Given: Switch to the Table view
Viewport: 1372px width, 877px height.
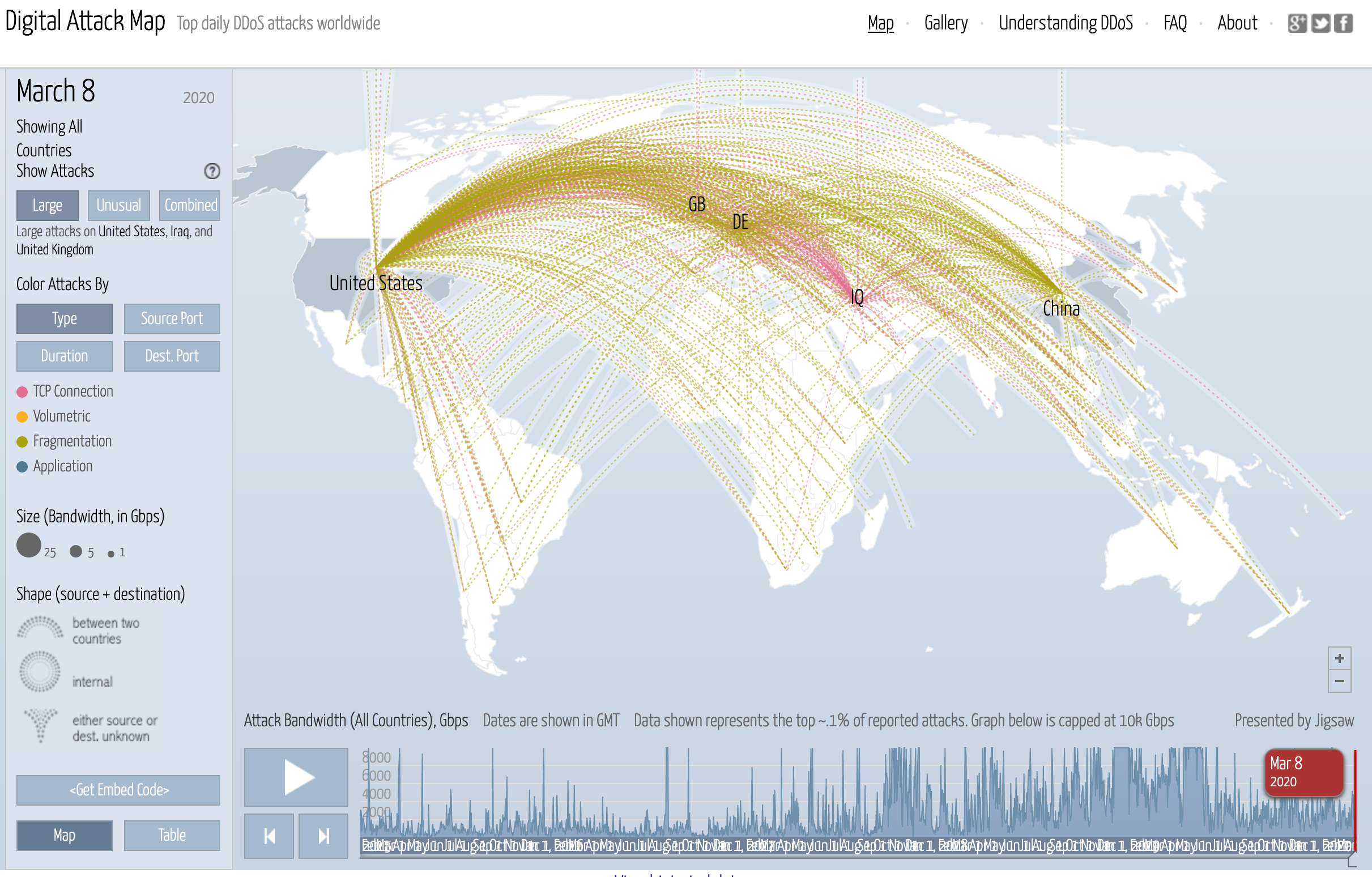Looking at the screenshot, I should 170,835.
